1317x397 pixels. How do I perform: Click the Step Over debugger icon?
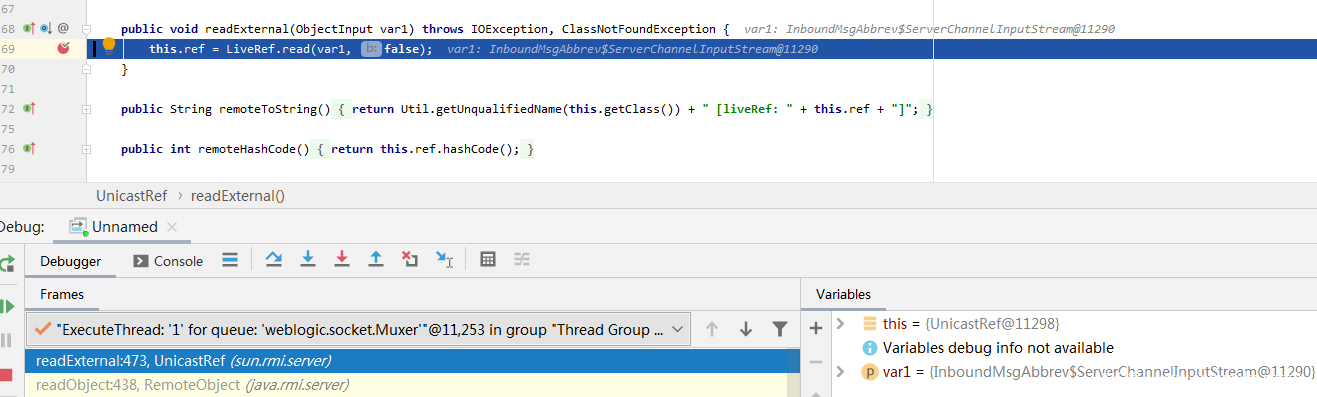point(273,260)
